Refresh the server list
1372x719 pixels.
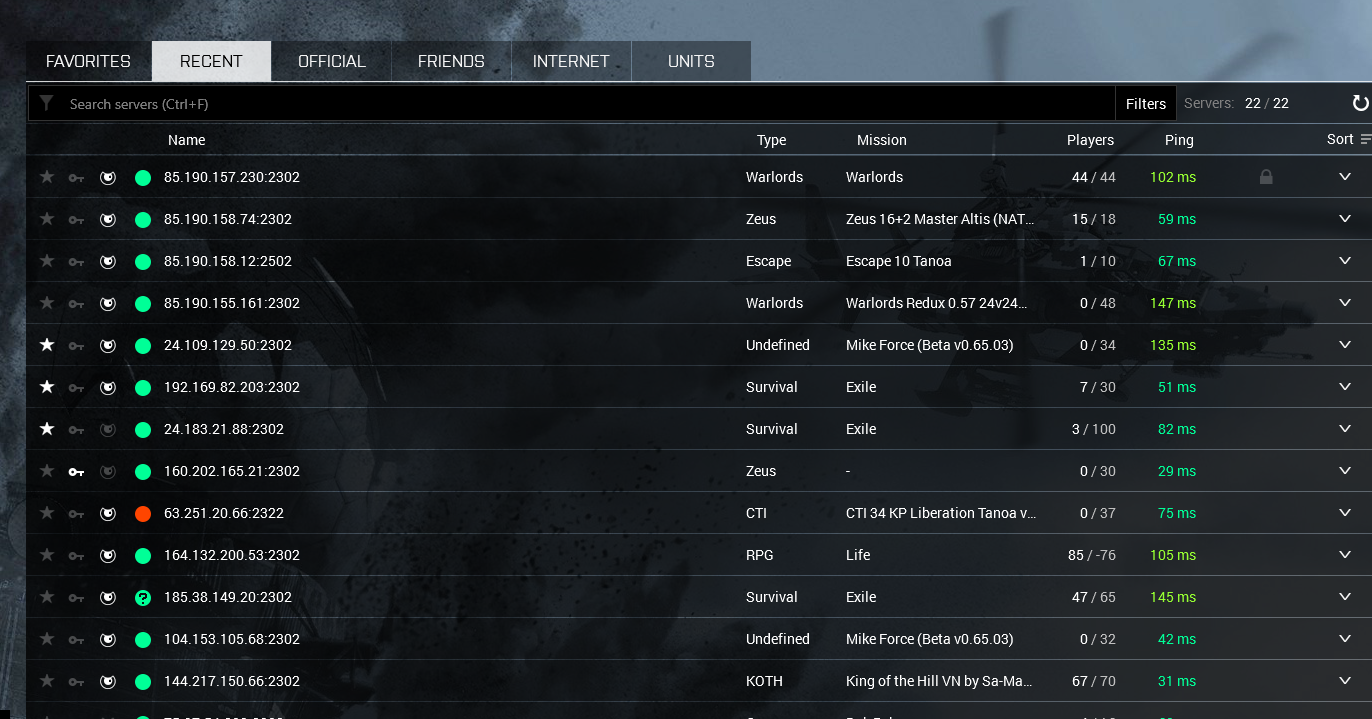(x=1360, y=103)
